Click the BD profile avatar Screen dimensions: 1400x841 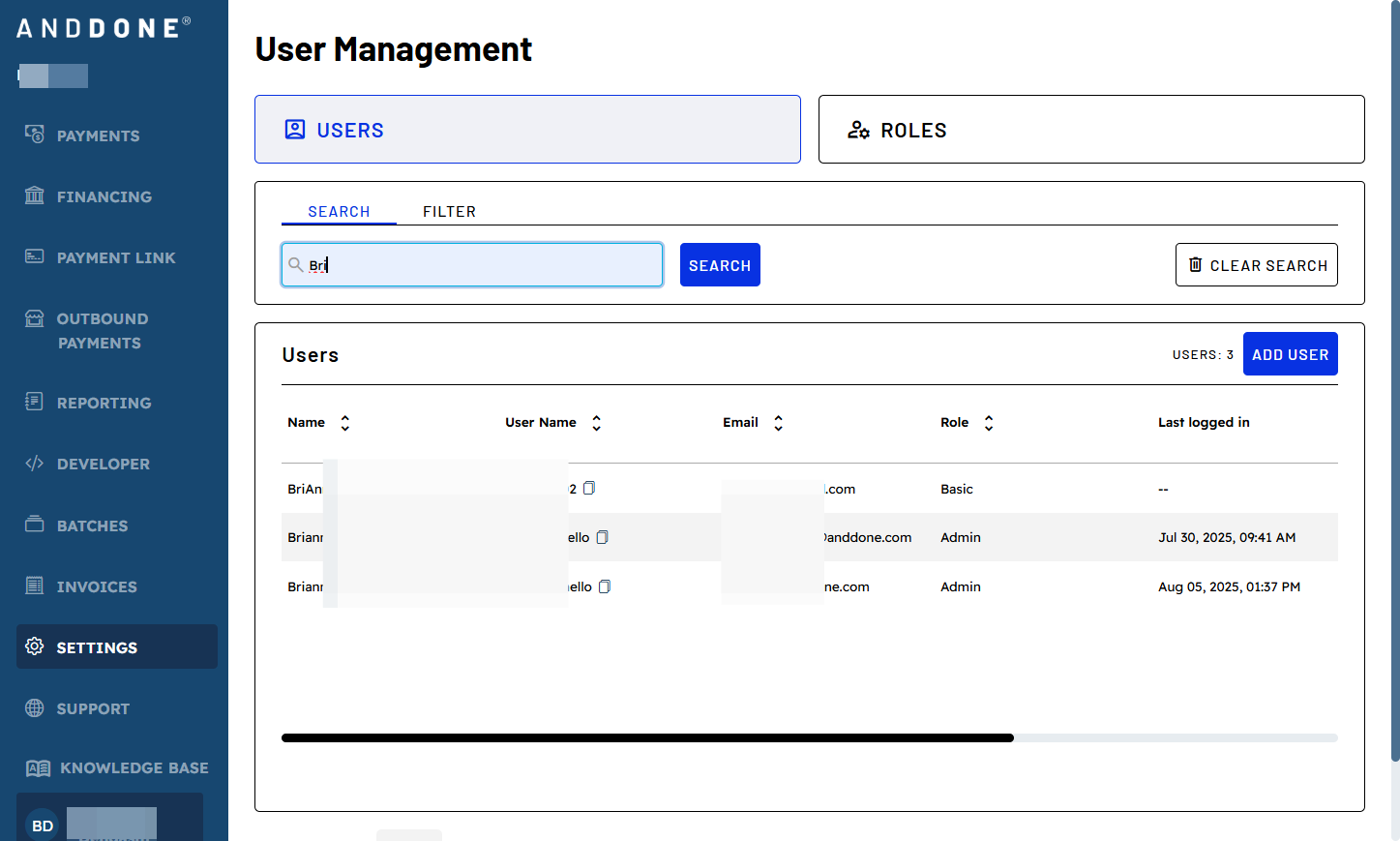pos(43,826)
